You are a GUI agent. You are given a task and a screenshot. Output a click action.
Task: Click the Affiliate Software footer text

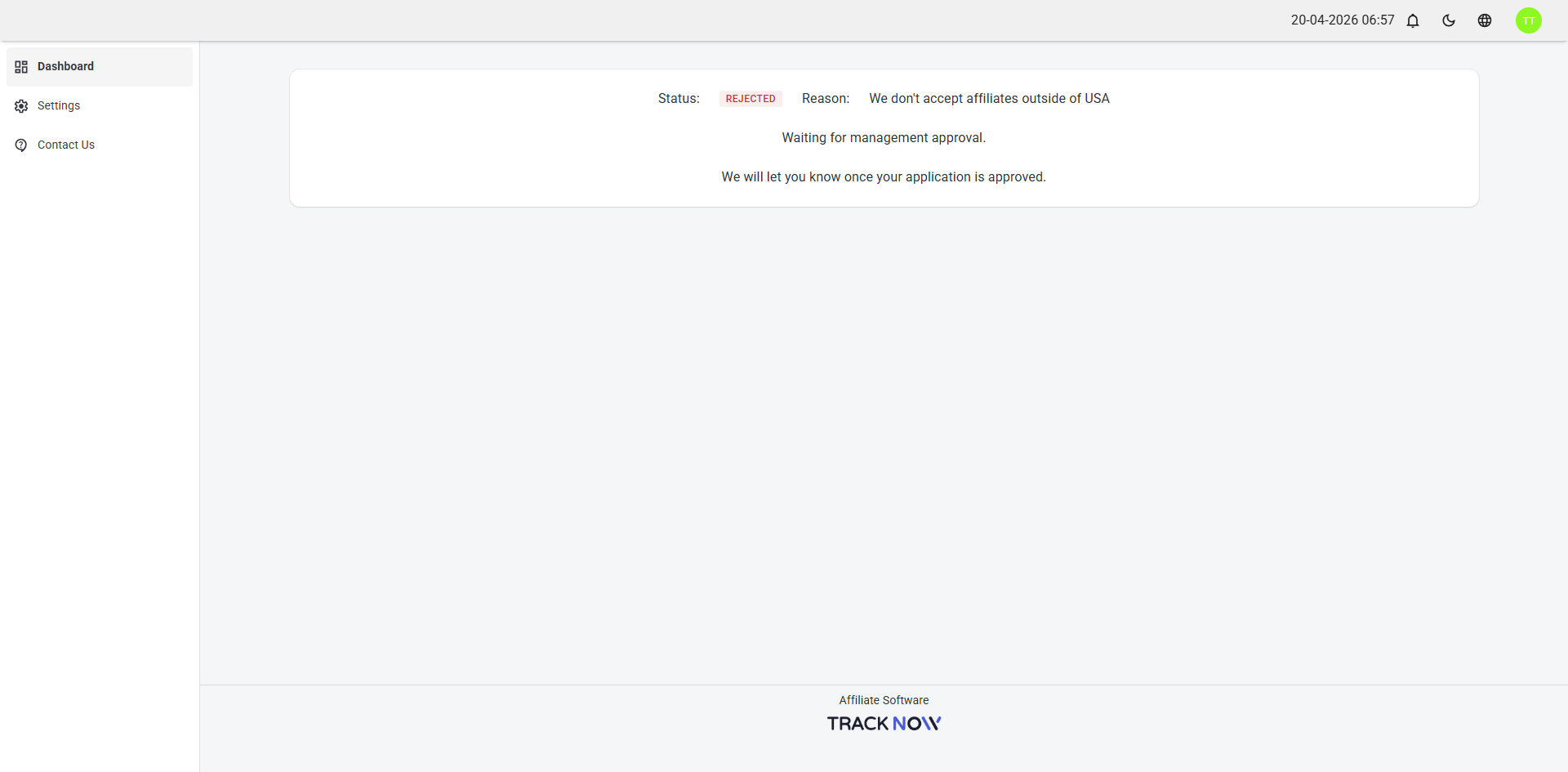[884, 700]
